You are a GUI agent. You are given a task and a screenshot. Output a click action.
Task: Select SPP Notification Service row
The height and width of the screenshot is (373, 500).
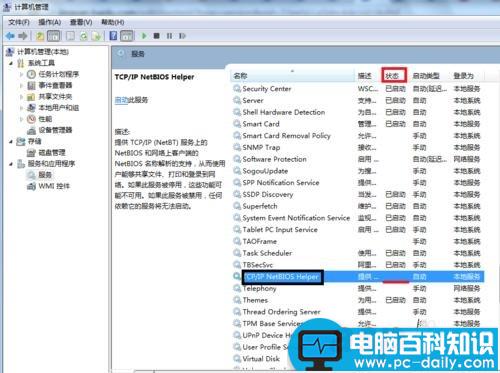tap(358, 183)
